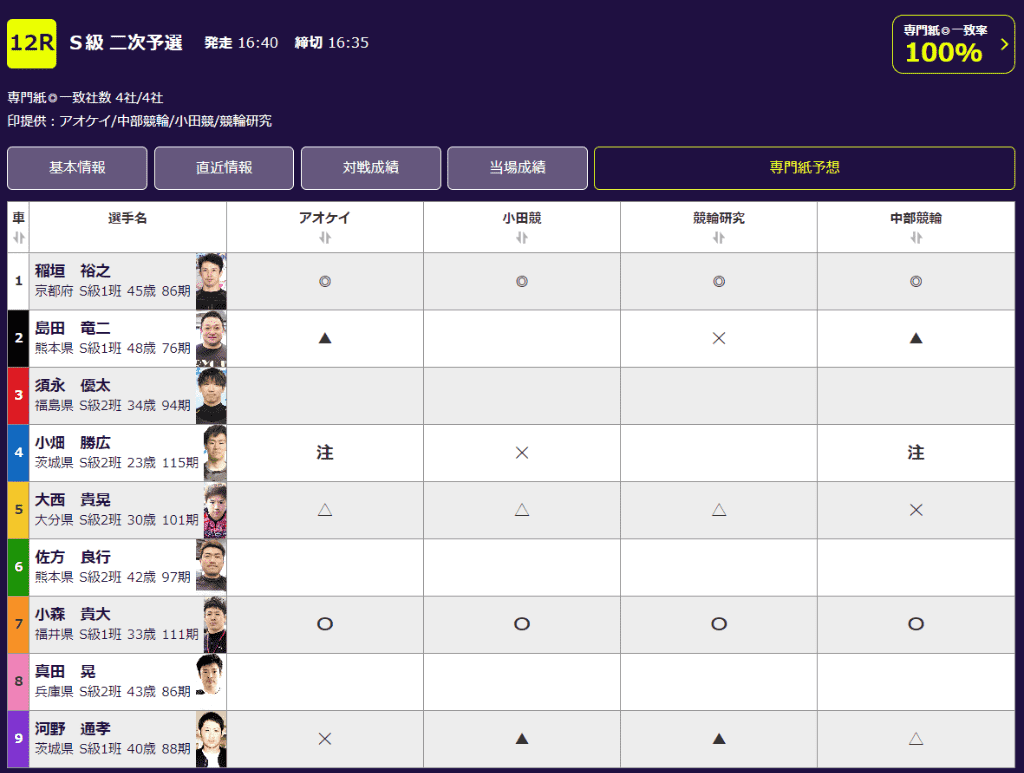Click the red number 3 car swatch
1024x773 pixels.
tap(18, 396)
